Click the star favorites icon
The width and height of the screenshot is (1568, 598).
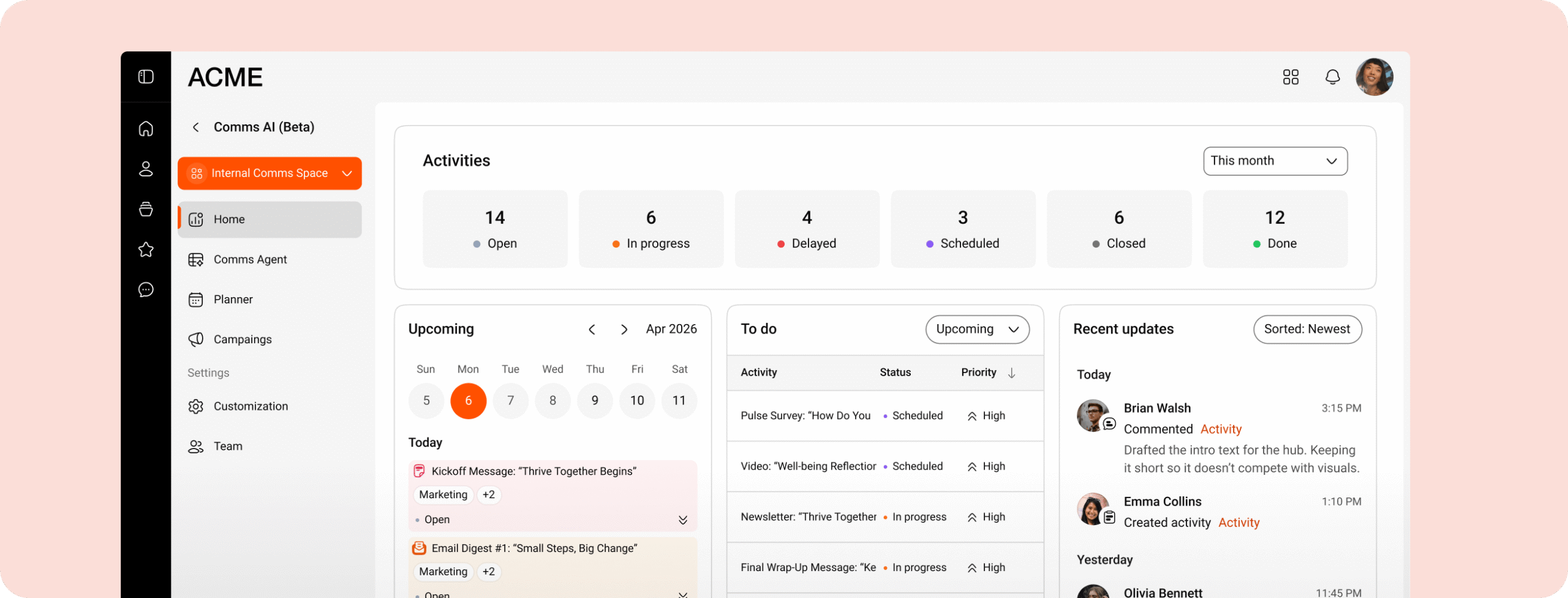[146, 249]
